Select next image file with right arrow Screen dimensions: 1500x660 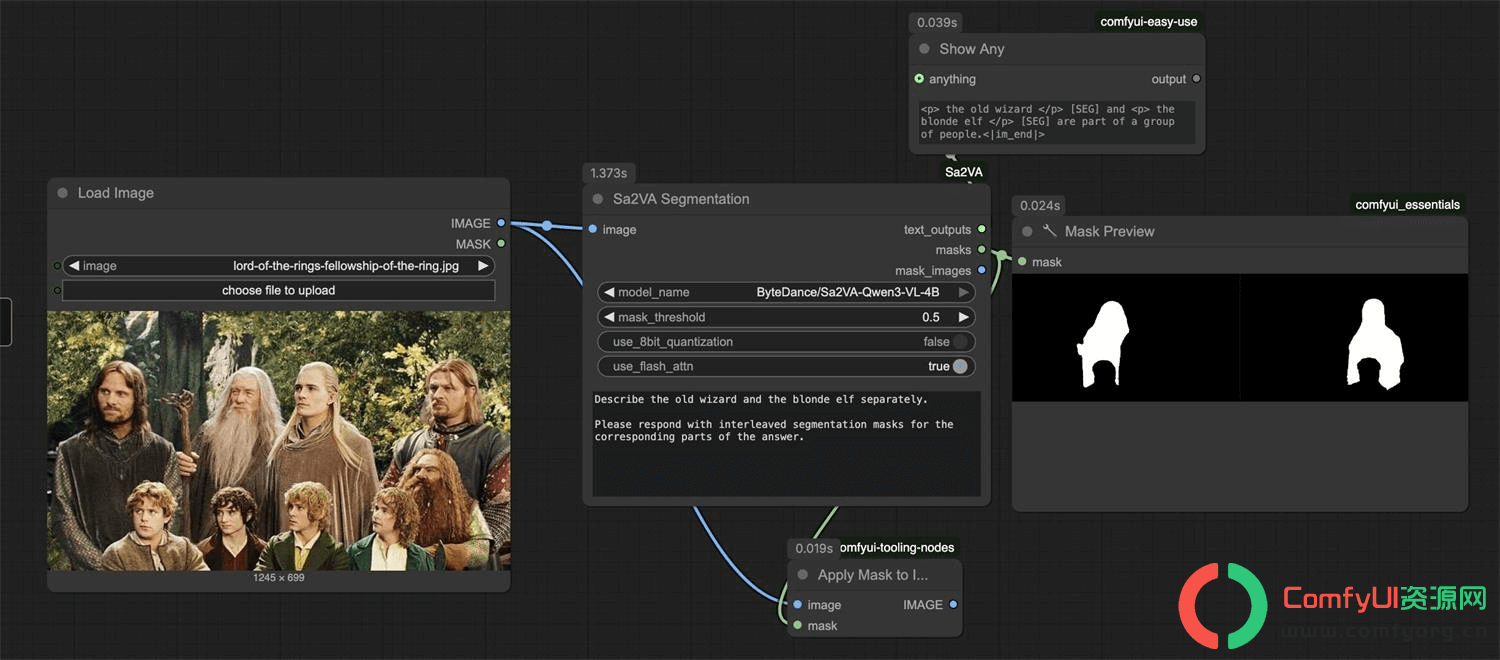pyautogui.click(x=484, y=266)
